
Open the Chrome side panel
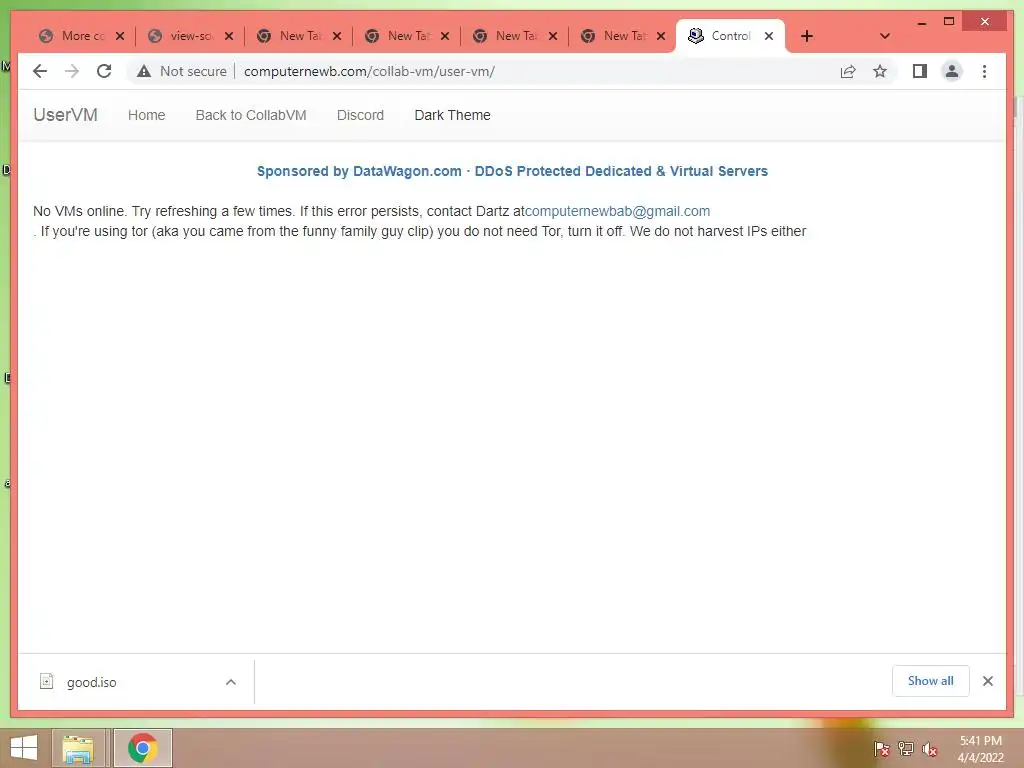[x=920, y=71]
